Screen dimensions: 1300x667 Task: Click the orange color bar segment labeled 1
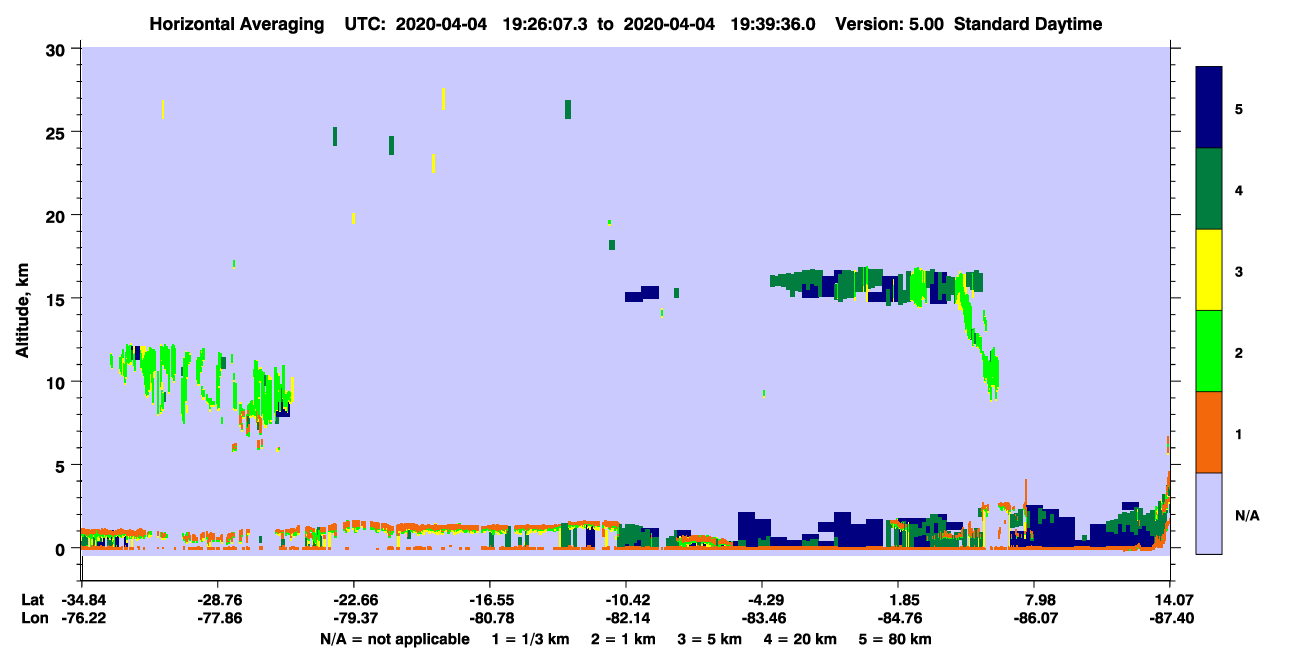coord(1209,432)
